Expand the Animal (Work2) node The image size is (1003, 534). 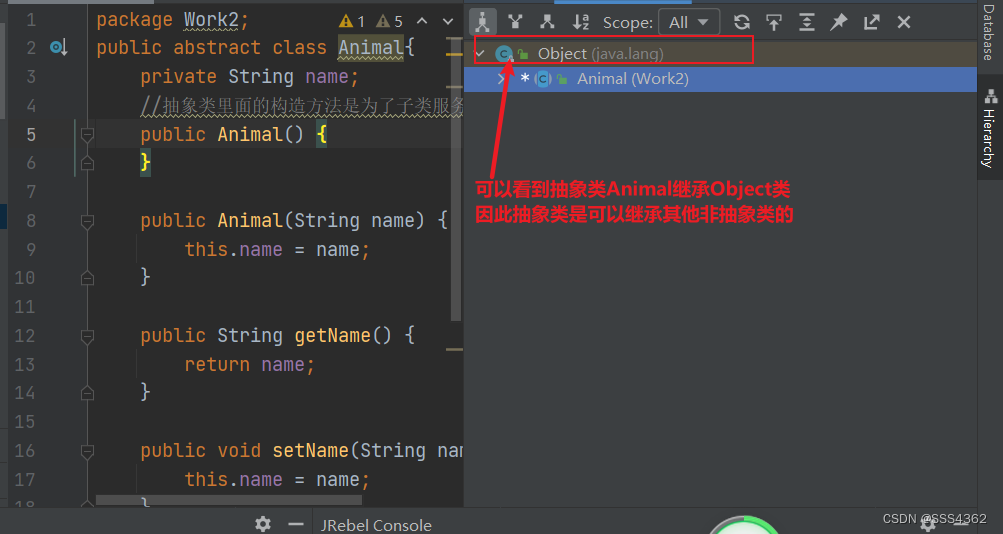502,79
